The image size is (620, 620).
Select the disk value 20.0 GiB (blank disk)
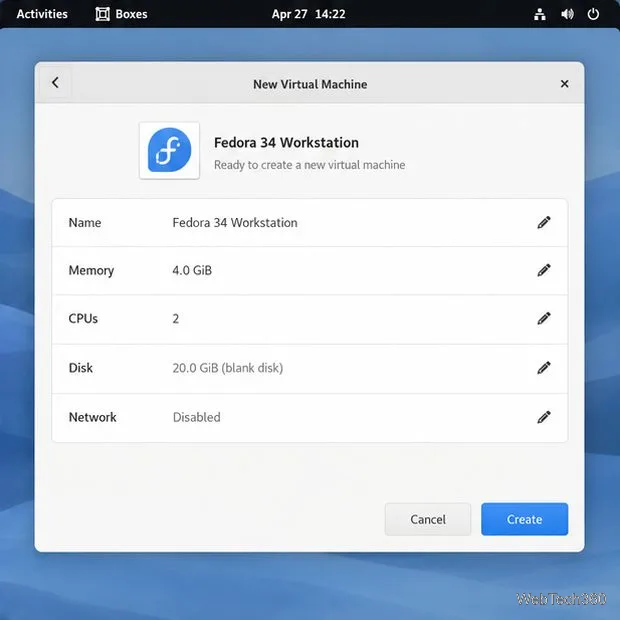(228, 368)
